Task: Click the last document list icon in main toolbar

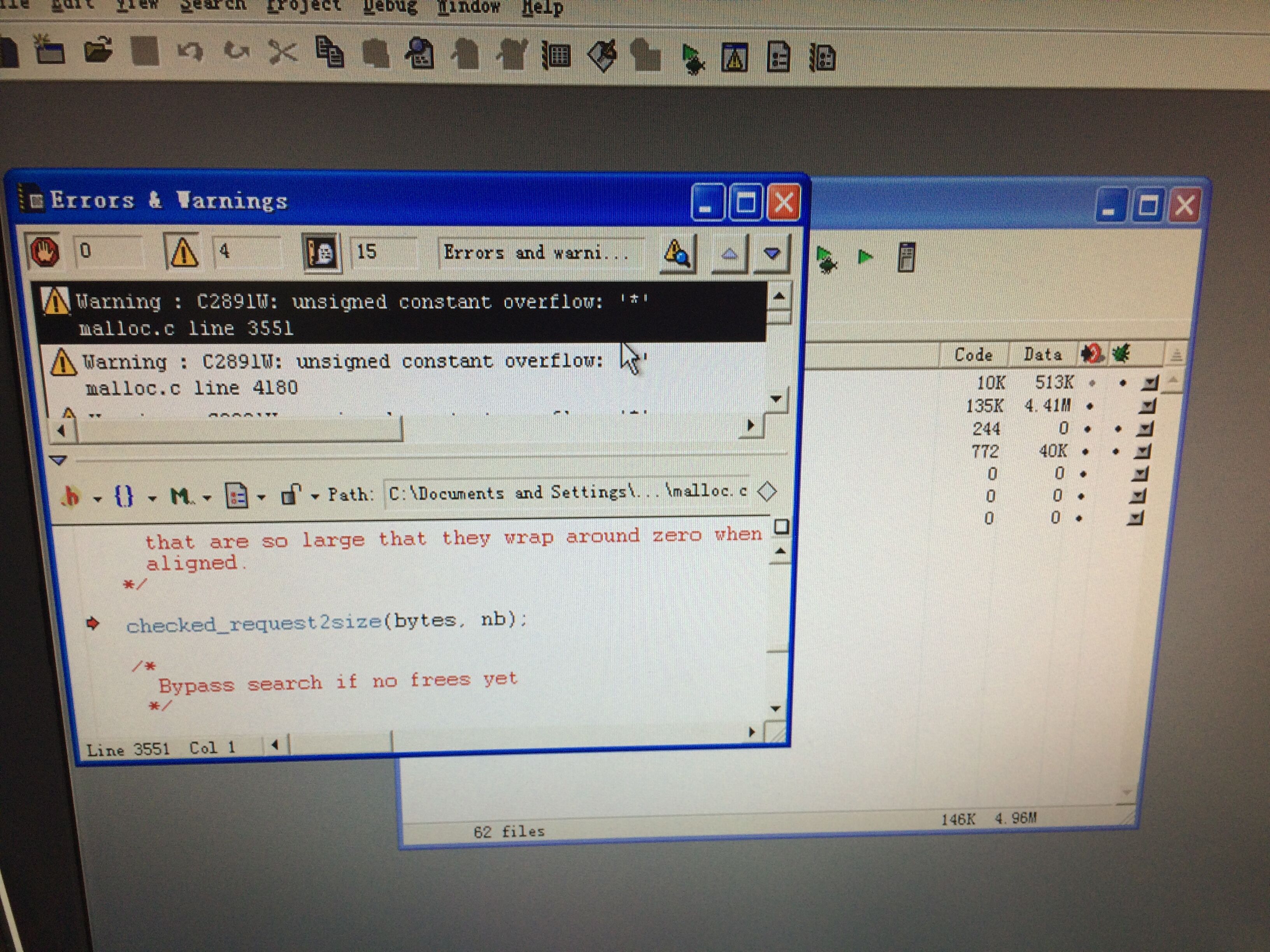Action: coord(822,58)
